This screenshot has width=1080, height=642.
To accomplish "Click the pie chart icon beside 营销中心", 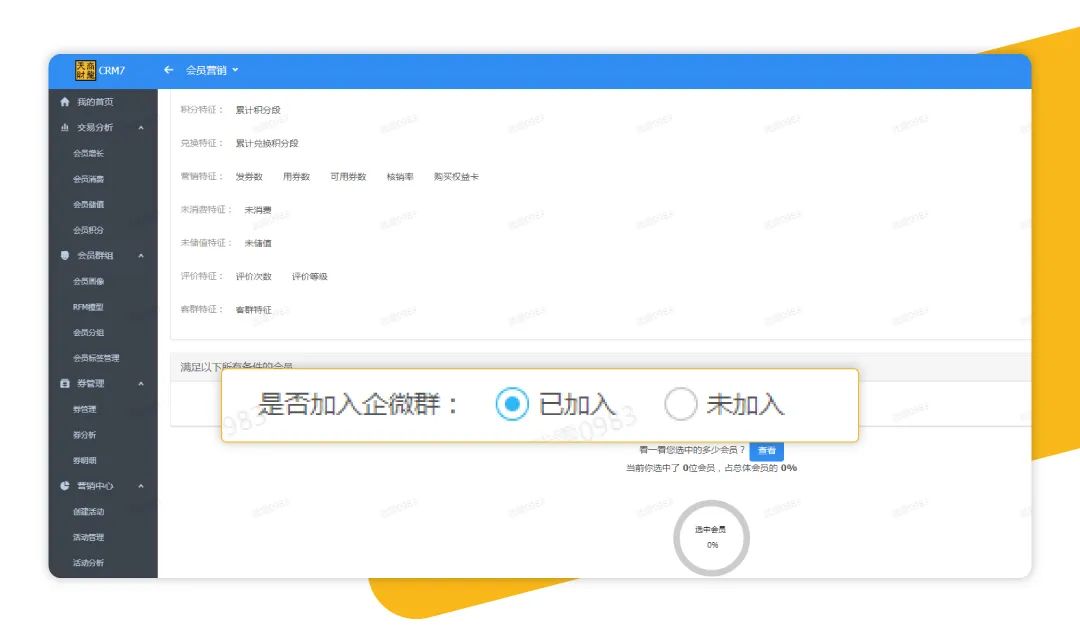I will (65, 486).
